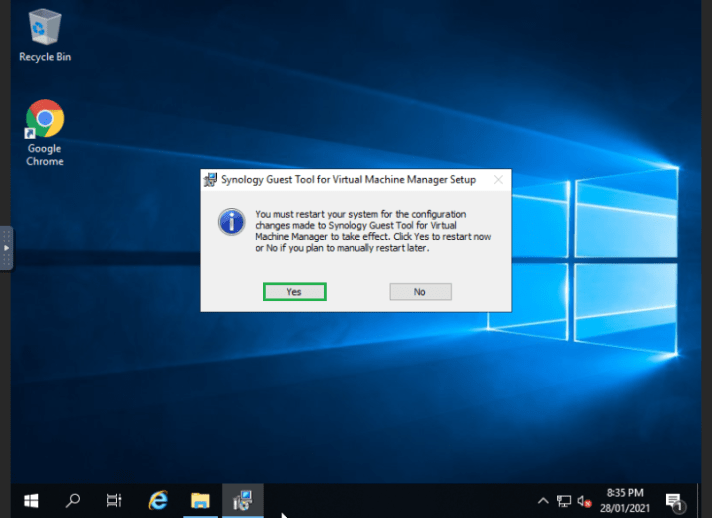
Task: Open taskbar Search magnifier
Action: point(73,500)
